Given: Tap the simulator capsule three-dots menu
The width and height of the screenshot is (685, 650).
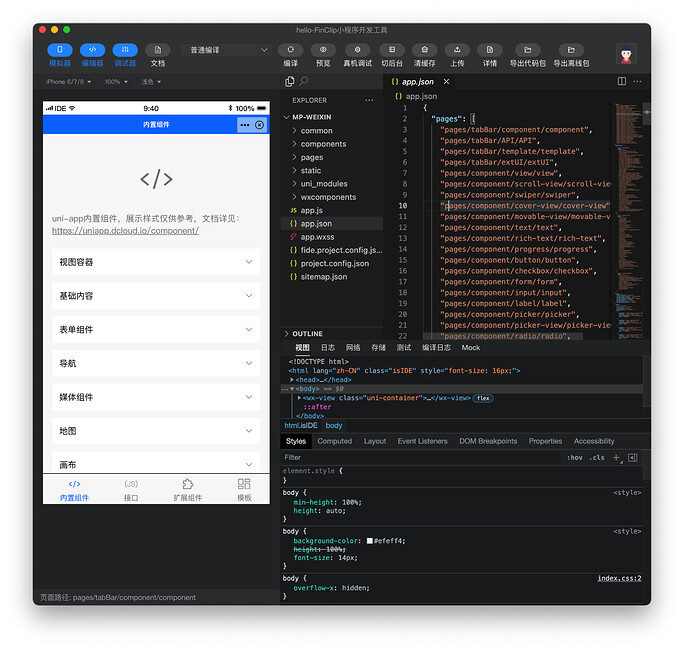Looking at the screenshot, I should pos(245,125).
